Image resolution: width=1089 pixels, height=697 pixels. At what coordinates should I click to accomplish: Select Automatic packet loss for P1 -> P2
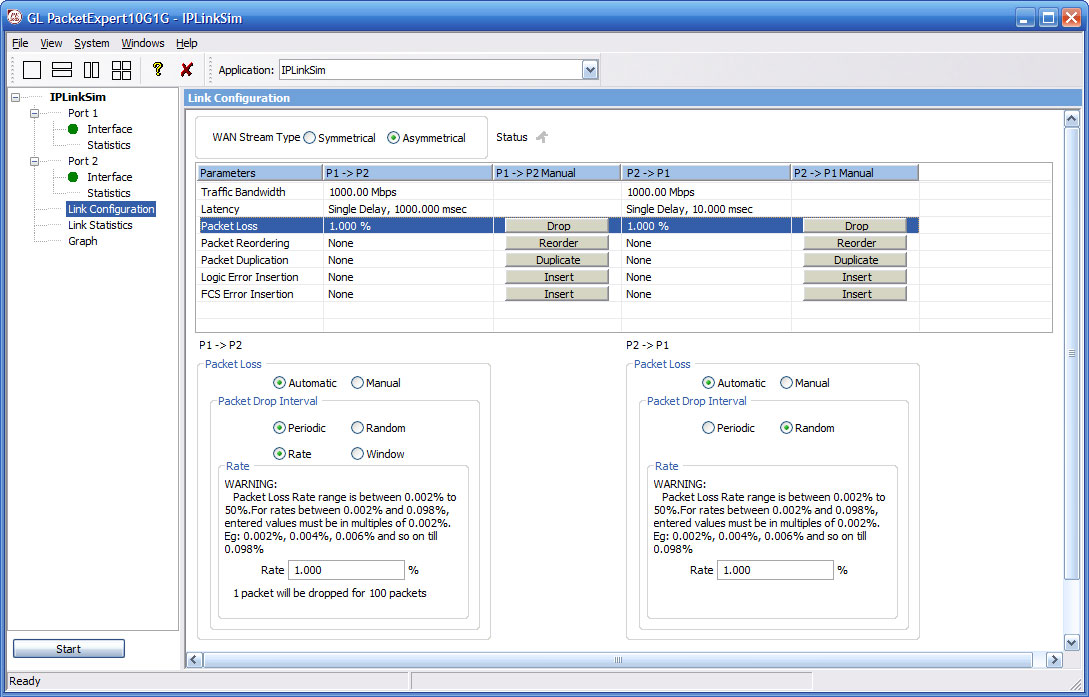[279, 383]
